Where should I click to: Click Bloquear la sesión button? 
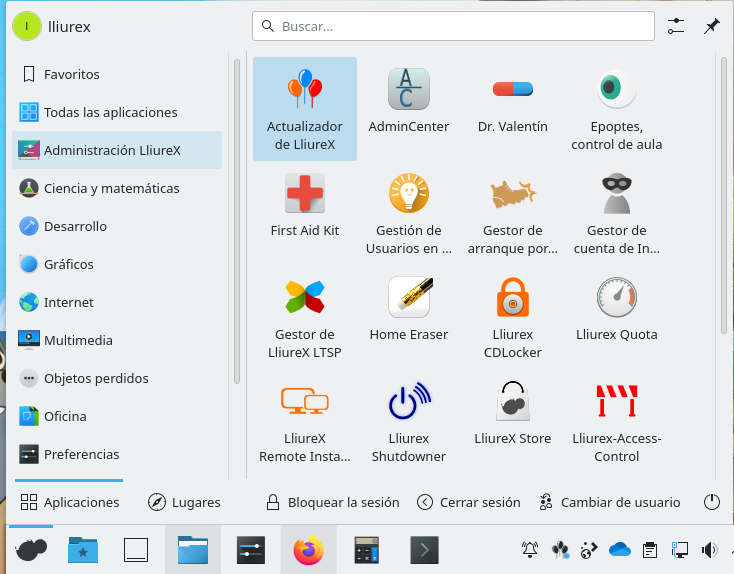point(332,502)
